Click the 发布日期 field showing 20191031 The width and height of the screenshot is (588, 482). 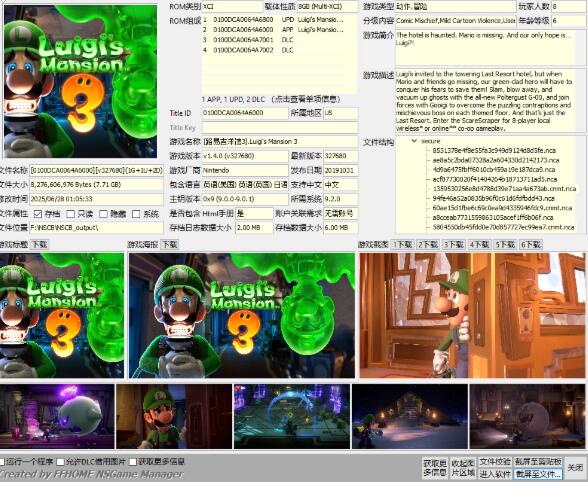click(340, 170)
